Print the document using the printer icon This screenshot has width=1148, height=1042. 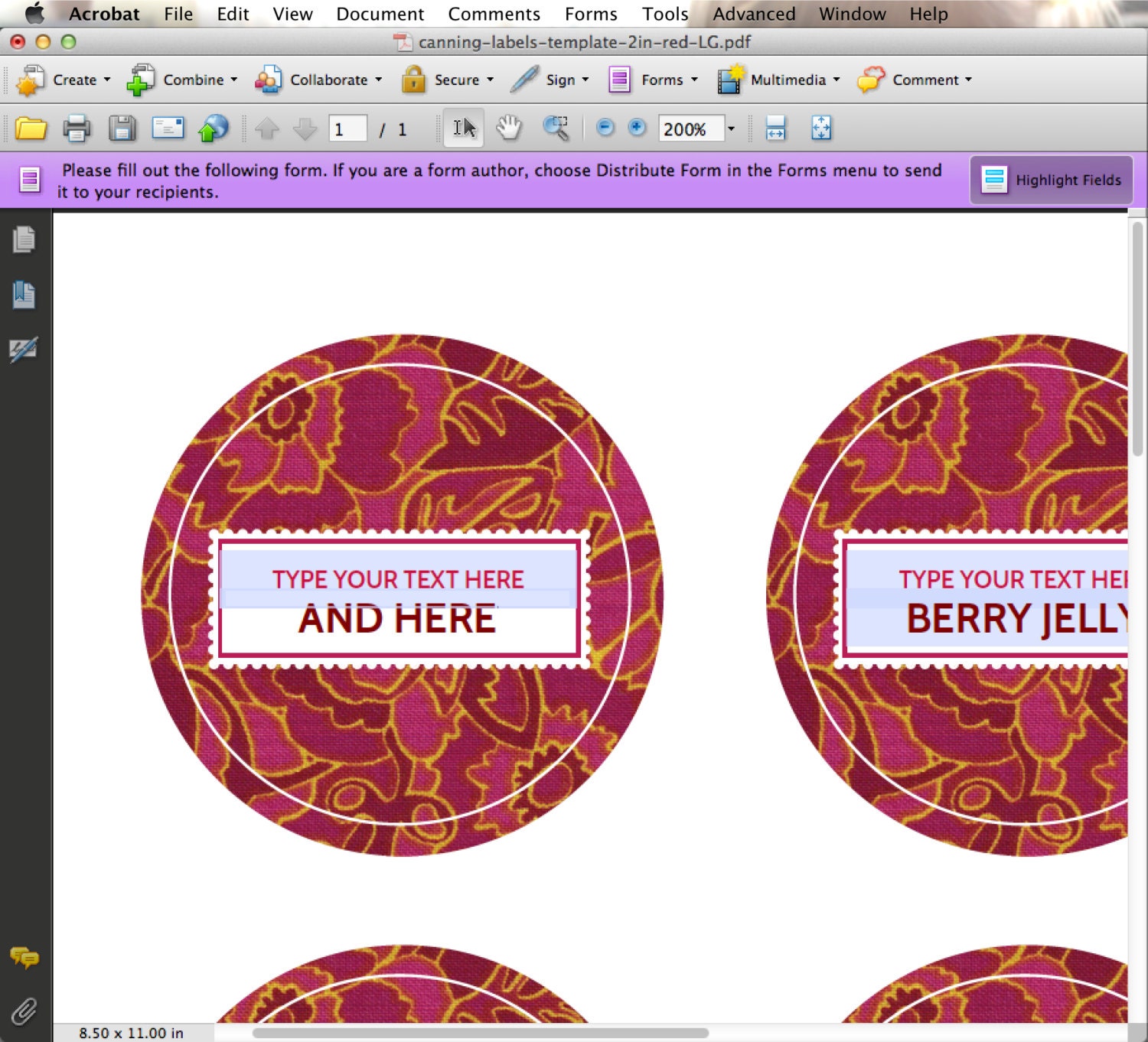click(x=76, y=128)
